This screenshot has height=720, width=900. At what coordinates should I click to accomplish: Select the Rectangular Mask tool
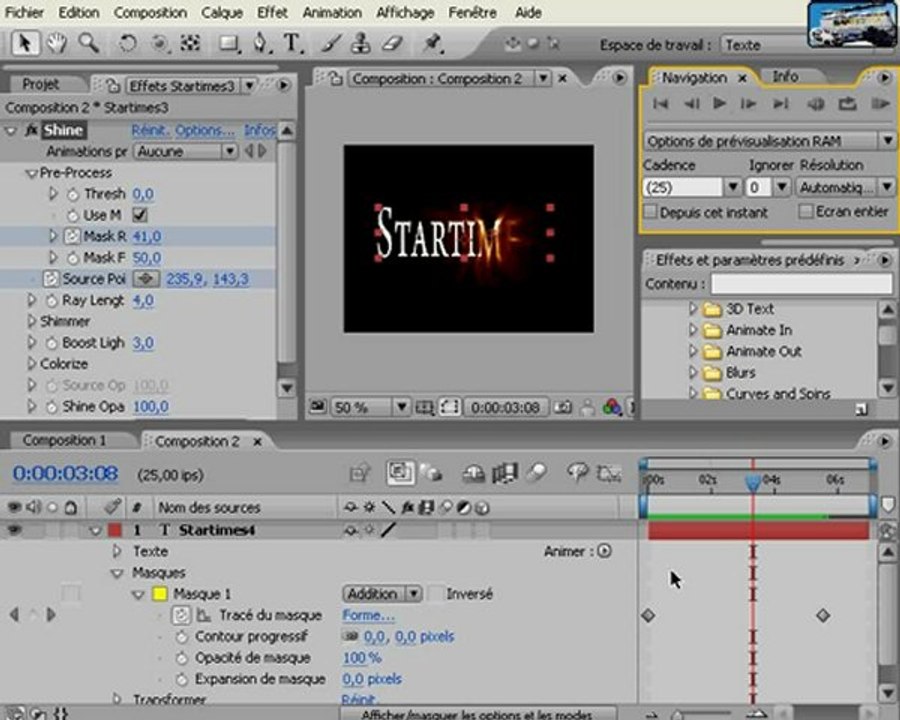coord(228,44)
